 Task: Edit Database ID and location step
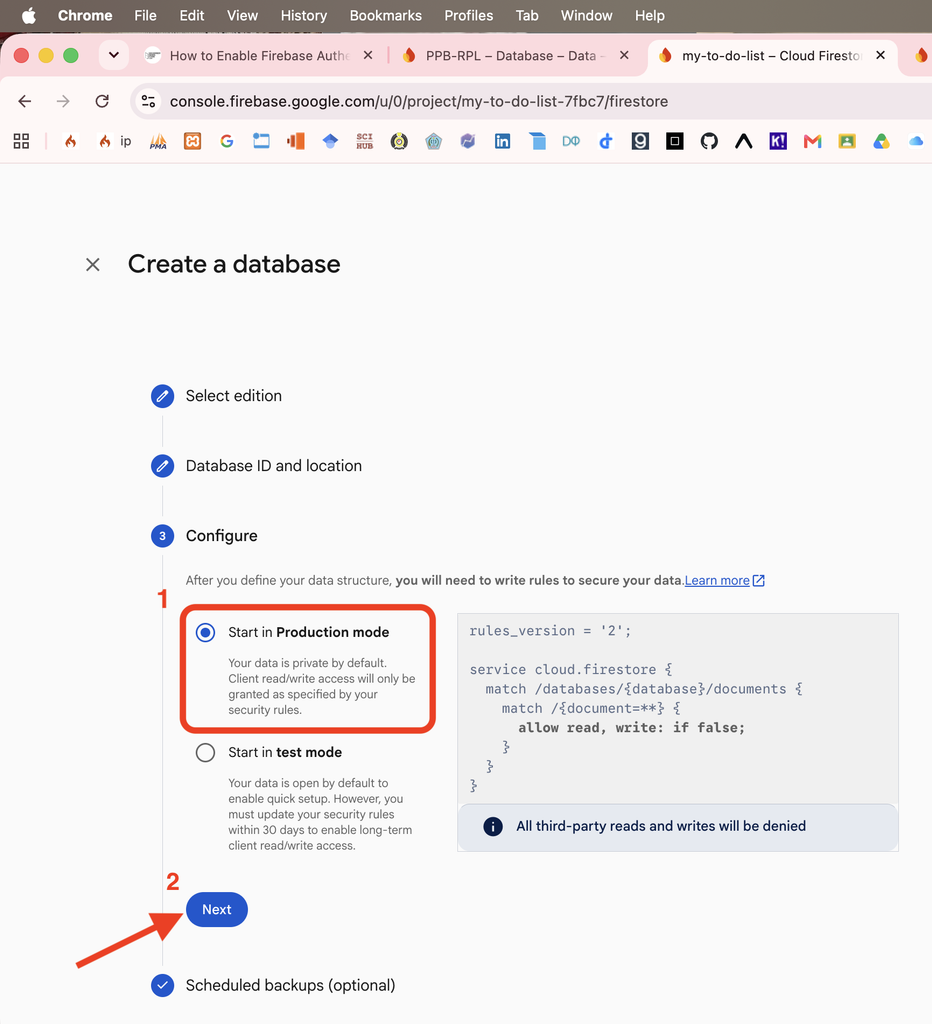coord(163,466)
